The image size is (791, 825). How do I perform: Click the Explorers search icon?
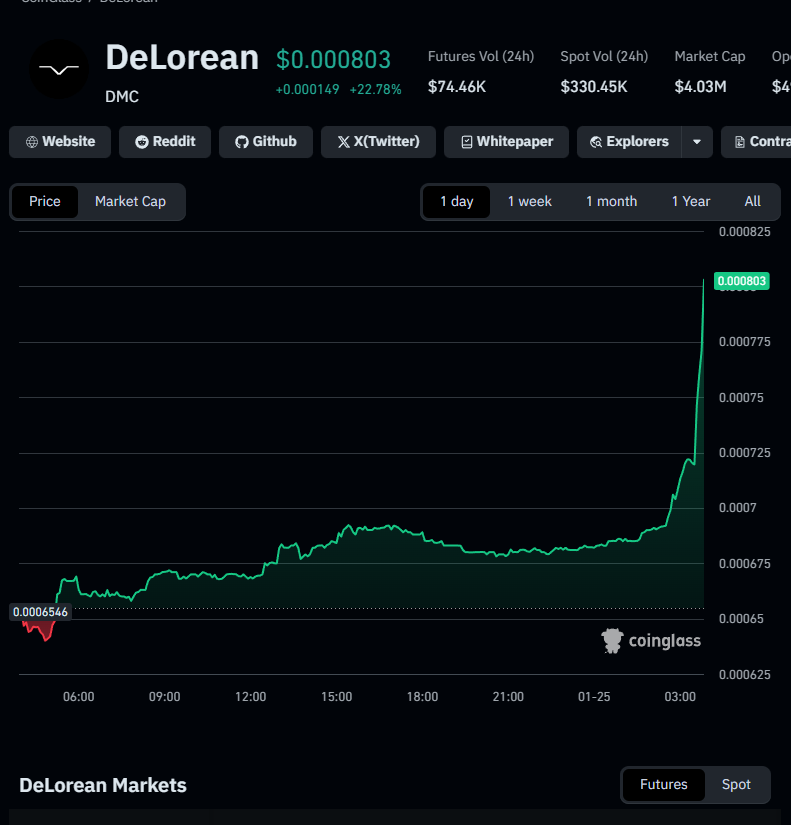click(x=596, y=142)
